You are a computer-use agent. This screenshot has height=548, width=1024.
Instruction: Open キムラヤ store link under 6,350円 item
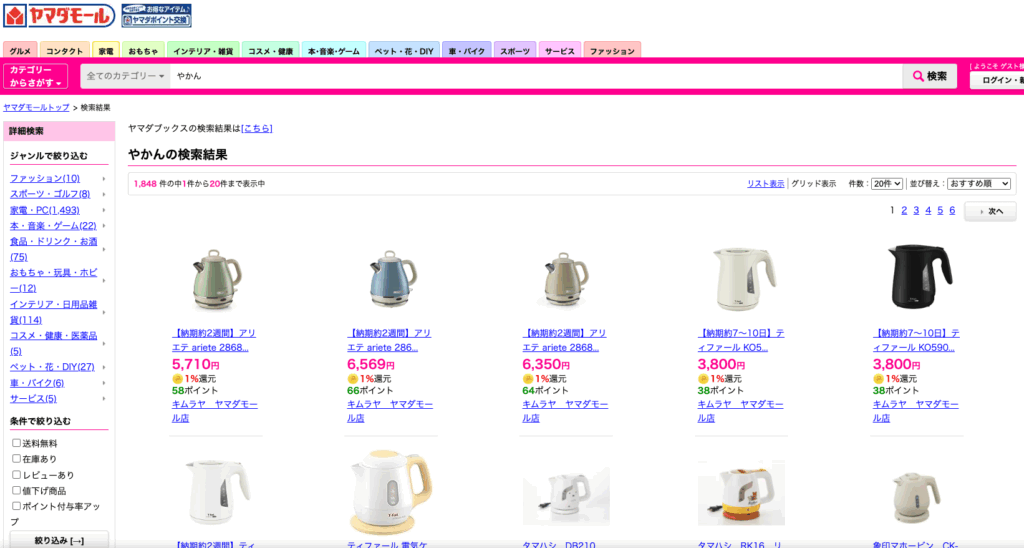(x=565, y=411)
